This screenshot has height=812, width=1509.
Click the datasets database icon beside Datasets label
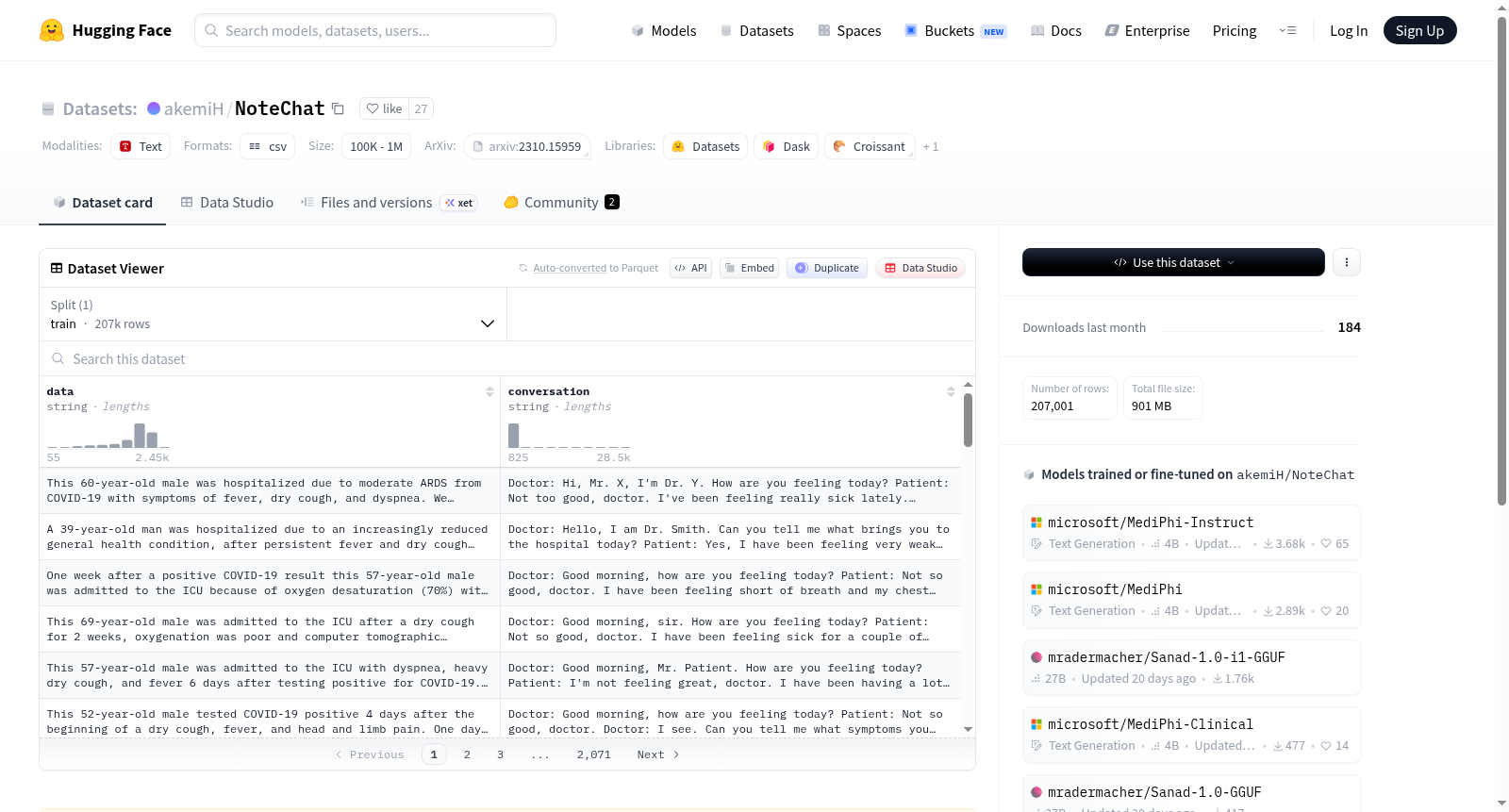[48, 108]
